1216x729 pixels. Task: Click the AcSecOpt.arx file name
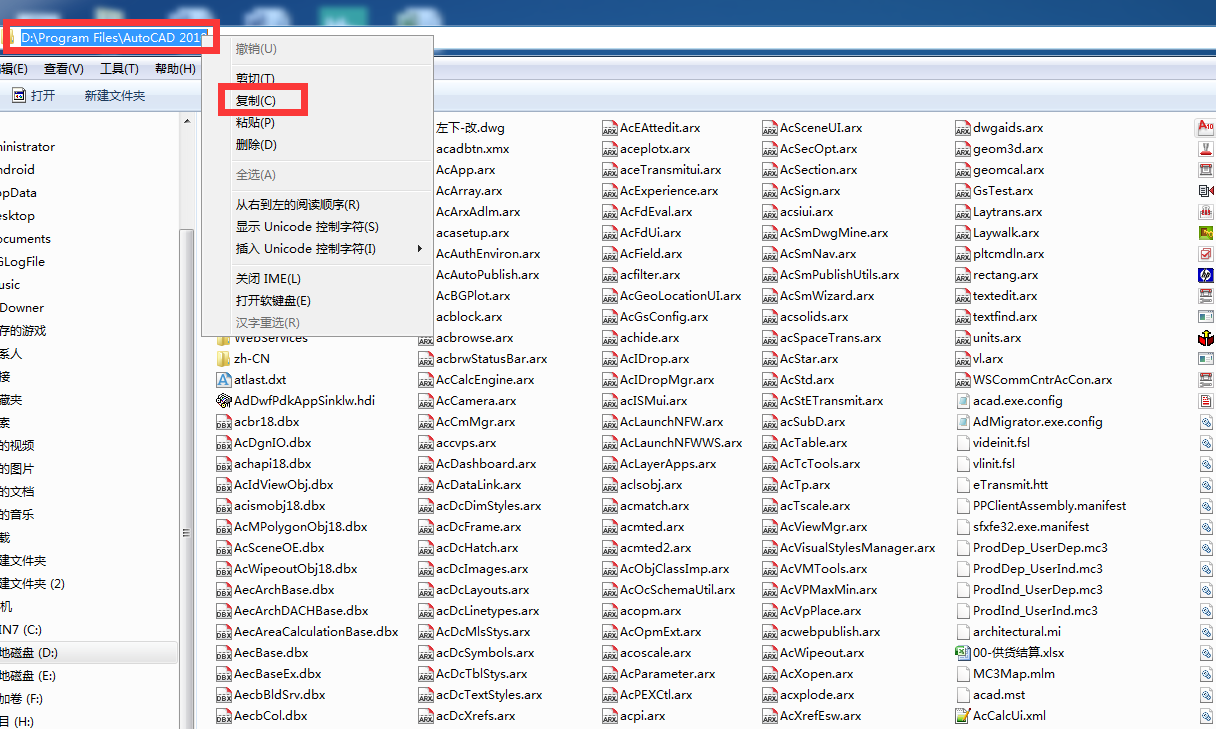[818, 149]
